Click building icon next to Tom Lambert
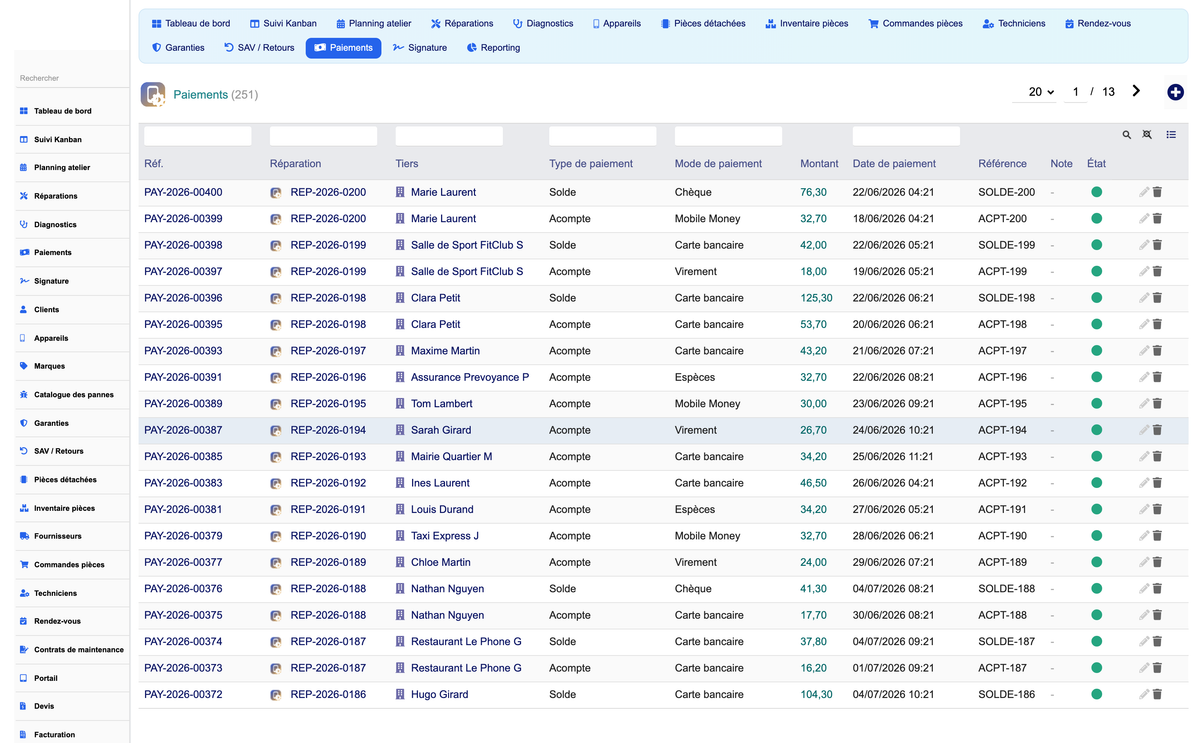1200x743 pixels. pos(400,404)
